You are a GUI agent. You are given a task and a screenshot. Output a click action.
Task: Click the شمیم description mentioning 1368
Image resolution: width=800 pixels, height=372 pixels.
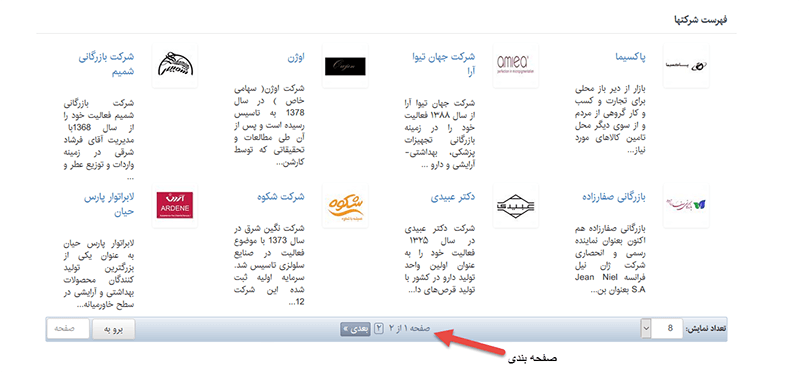[99, 139]
